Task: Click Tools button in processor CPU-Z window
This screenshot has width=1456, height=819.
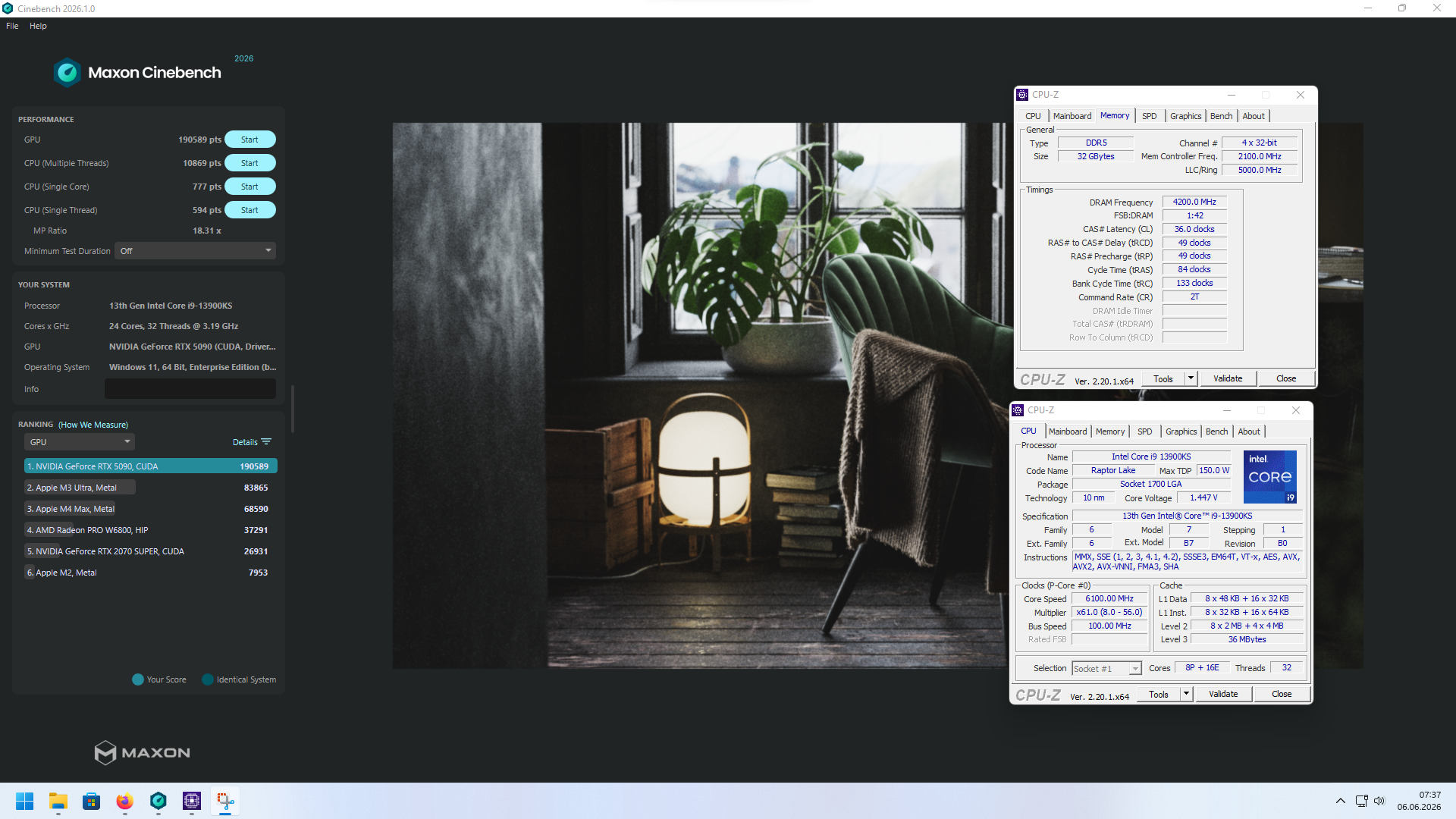Action: tap(1159, 694)
